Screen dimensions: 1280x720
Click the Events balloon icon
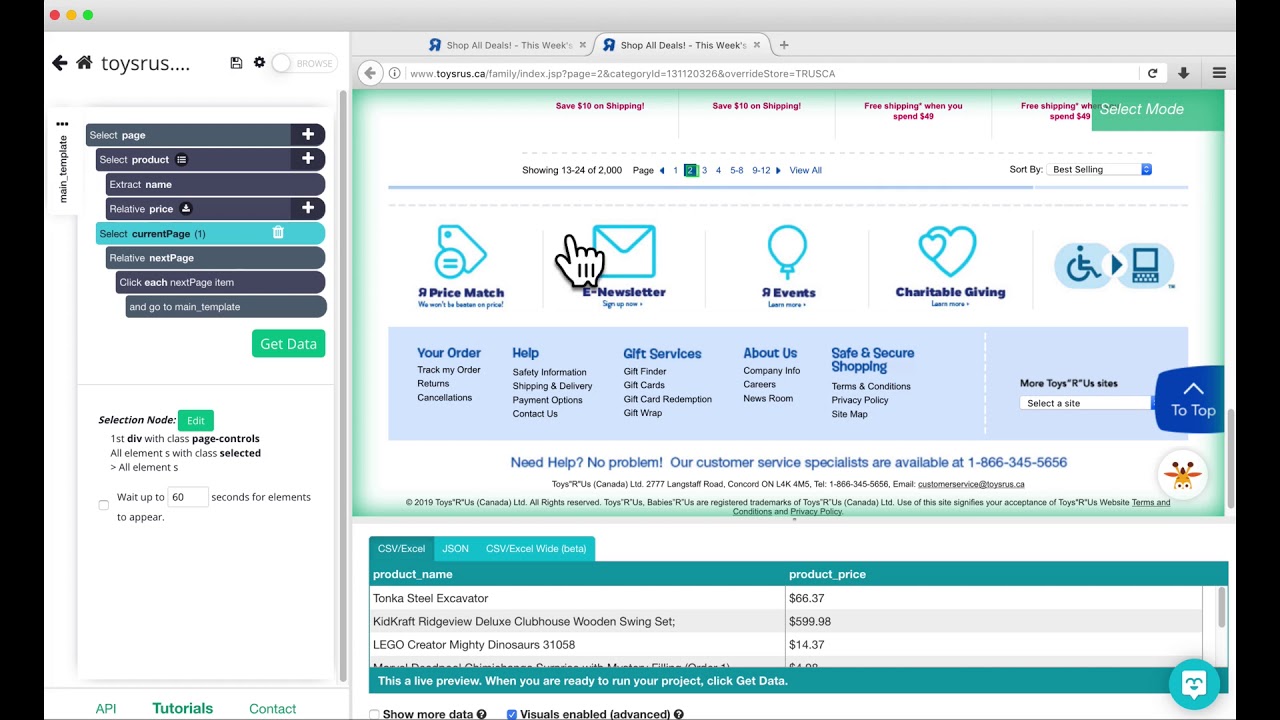tap(787, 253)
